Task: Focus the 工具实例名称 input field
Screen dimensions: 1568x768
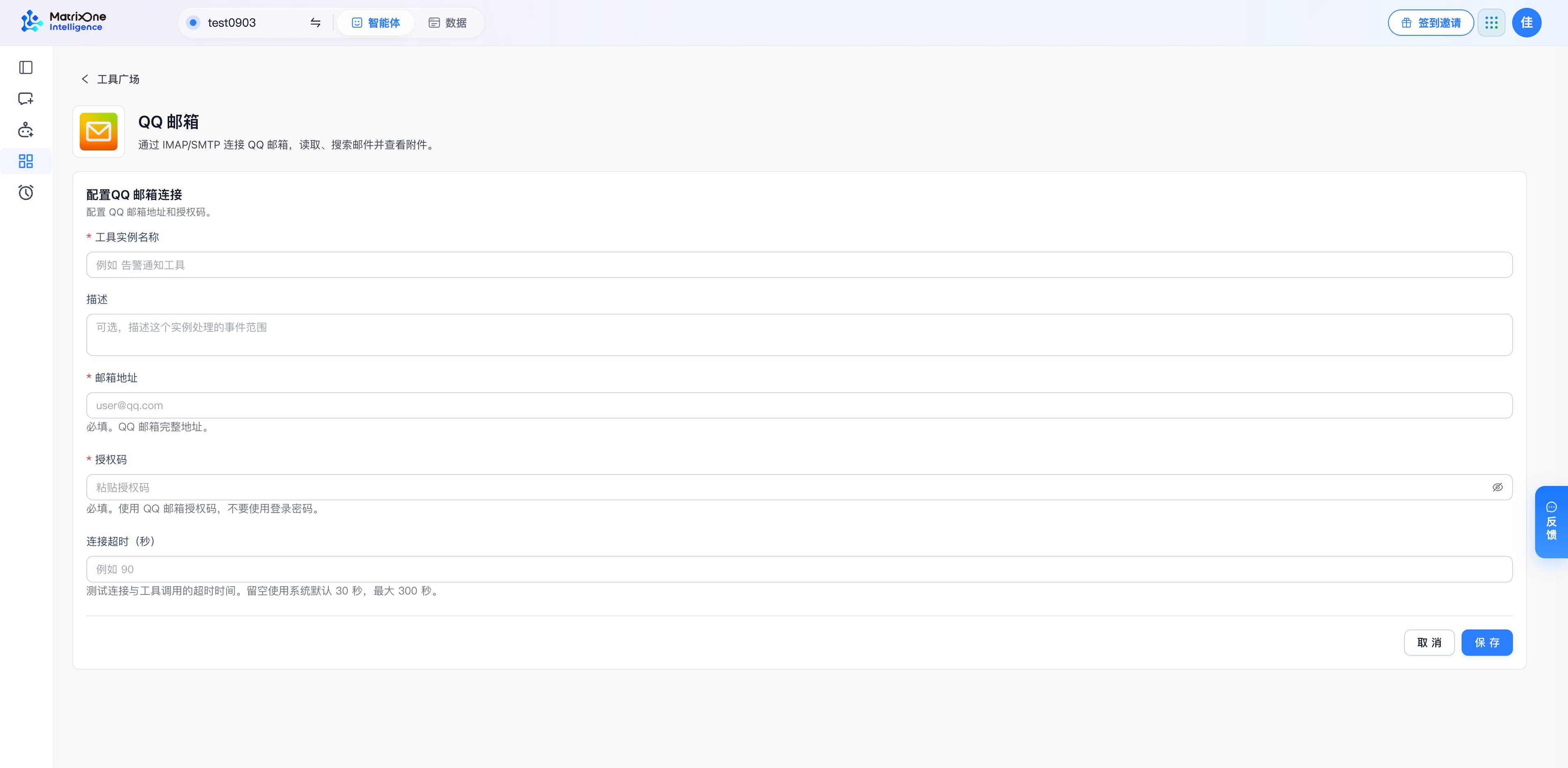Action: (x=799, y=265)
